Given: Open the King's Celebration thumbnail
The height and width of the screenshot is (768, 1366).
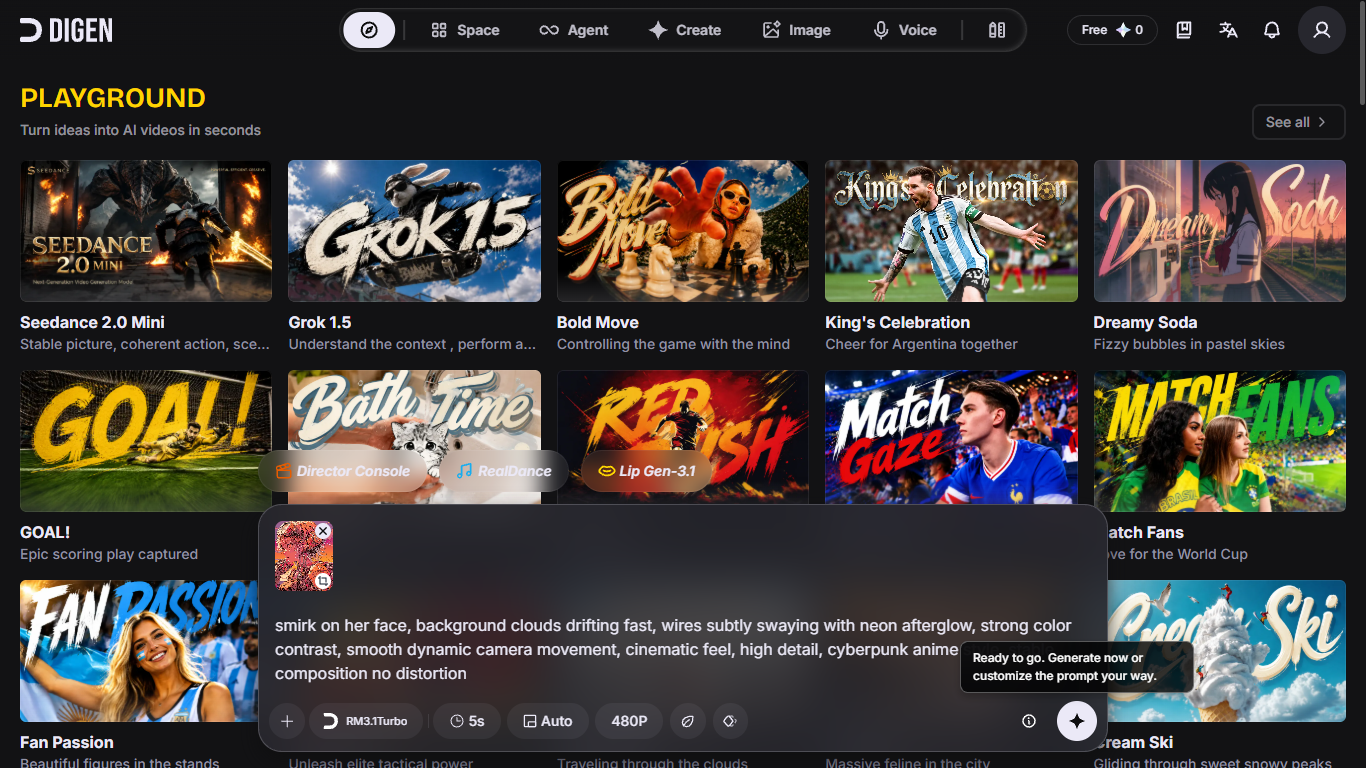Looking at the screenshot, I should pyautogui.click(x=951, y=231).
